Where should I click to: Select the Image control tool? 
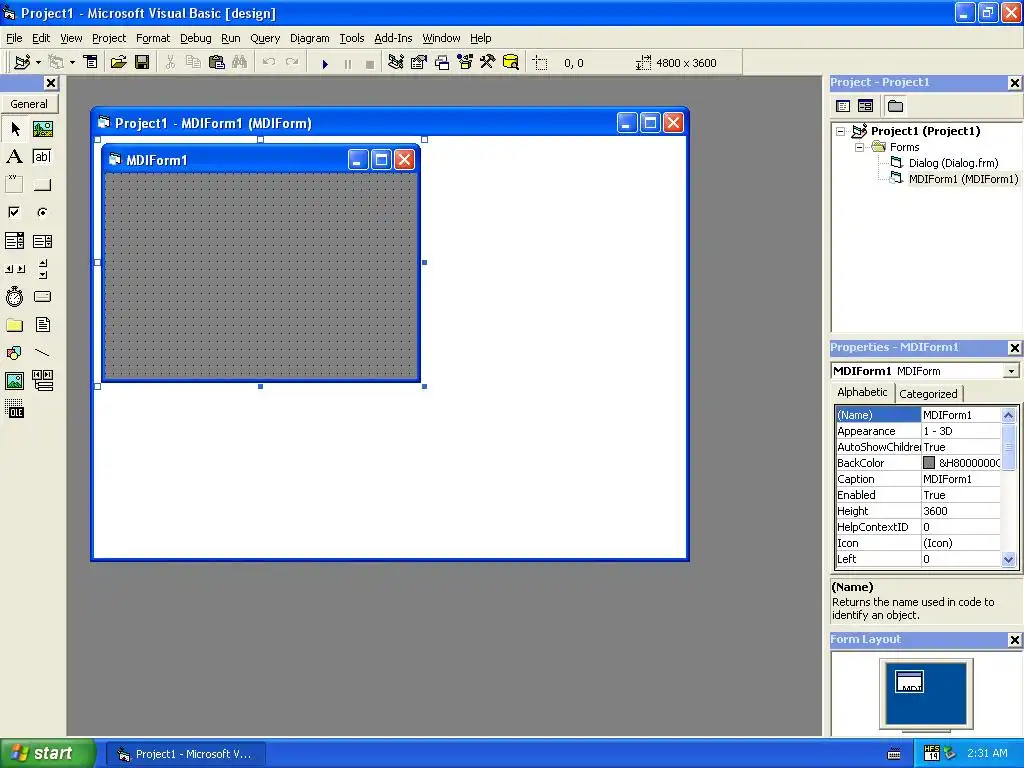[14, 381]
